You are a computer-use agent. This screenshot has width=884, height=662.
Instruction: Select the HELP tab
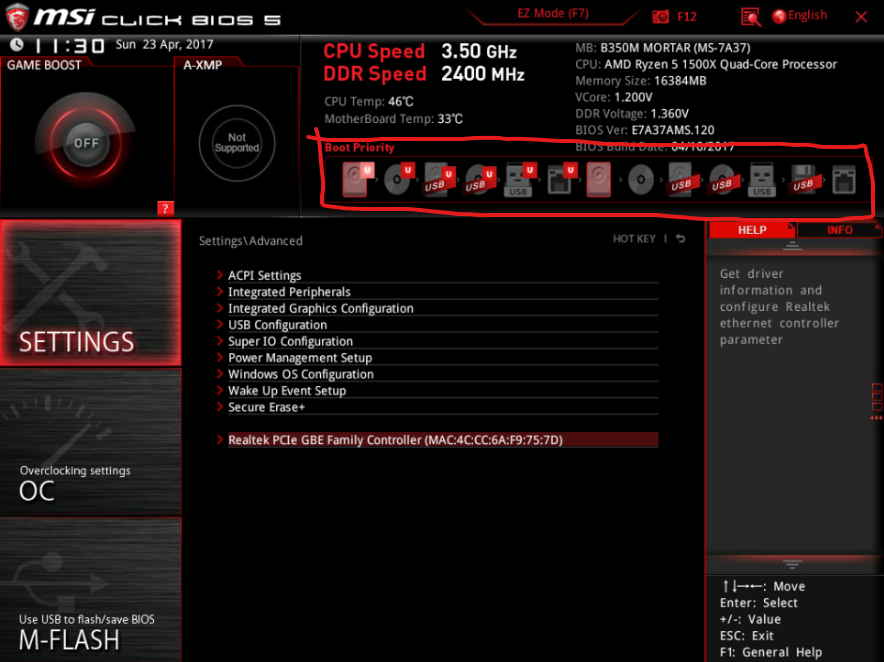coord(751,230)
